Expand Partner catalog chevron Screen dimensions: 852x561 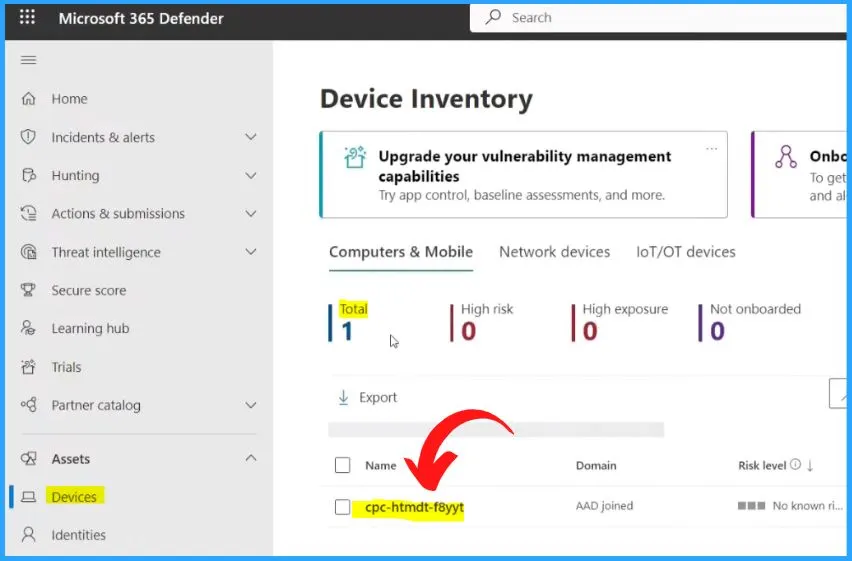(250, 405)
